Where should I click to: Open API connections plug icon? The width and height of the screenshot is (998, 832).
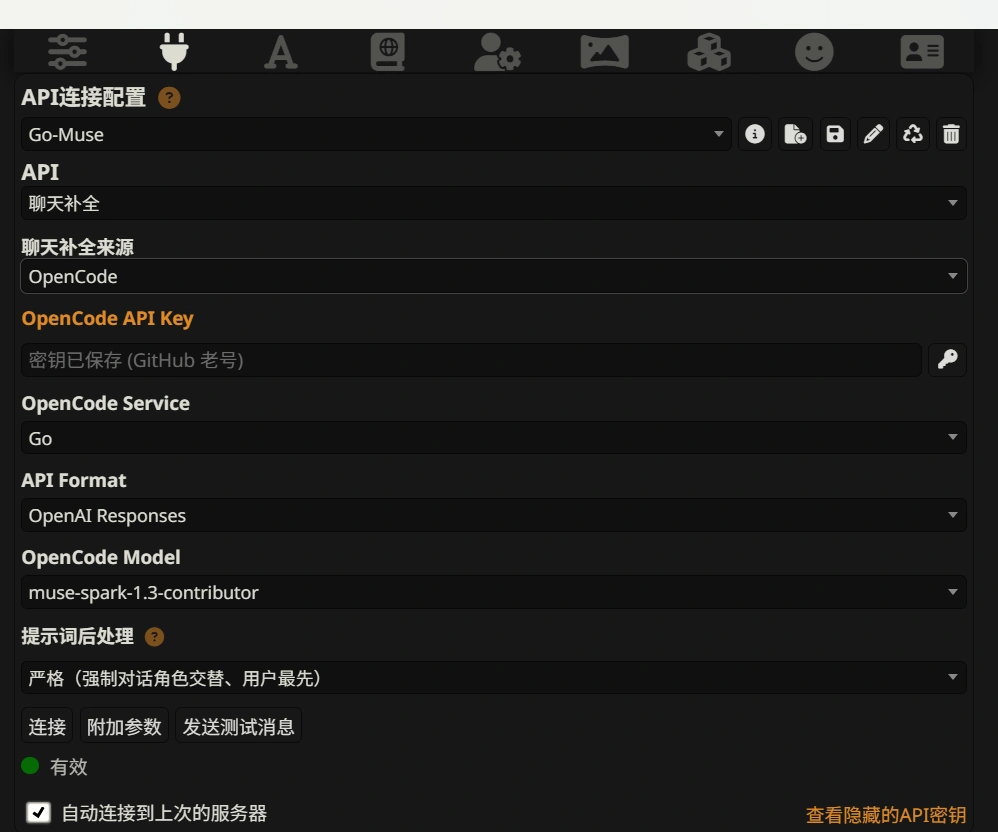click(x=174, y=52)
